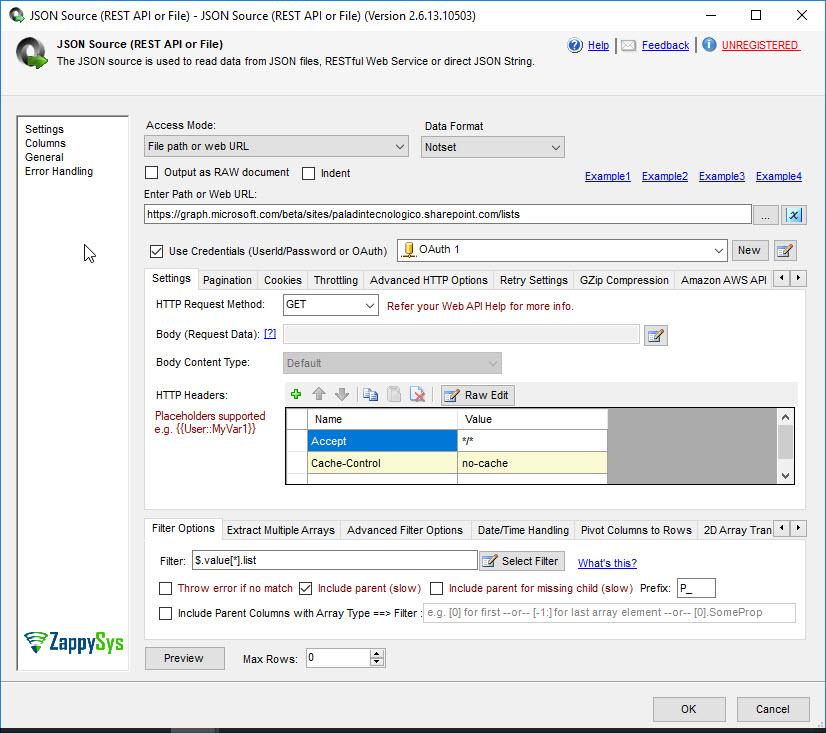Click the OK button
Screen dimensions: 826x733
pos(689,709)
